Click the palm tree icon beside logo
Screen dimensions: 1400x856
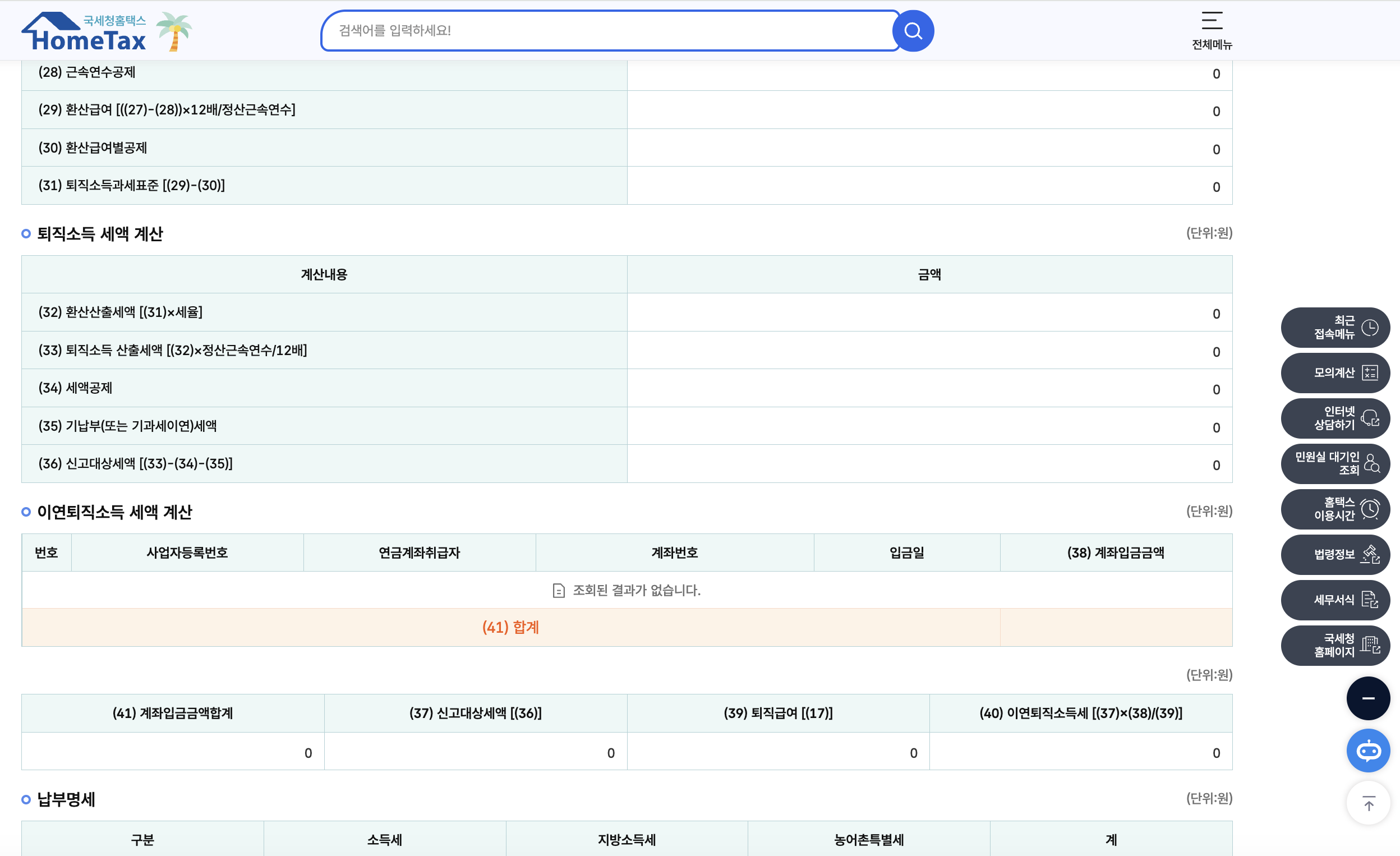[x=174, y=31]
